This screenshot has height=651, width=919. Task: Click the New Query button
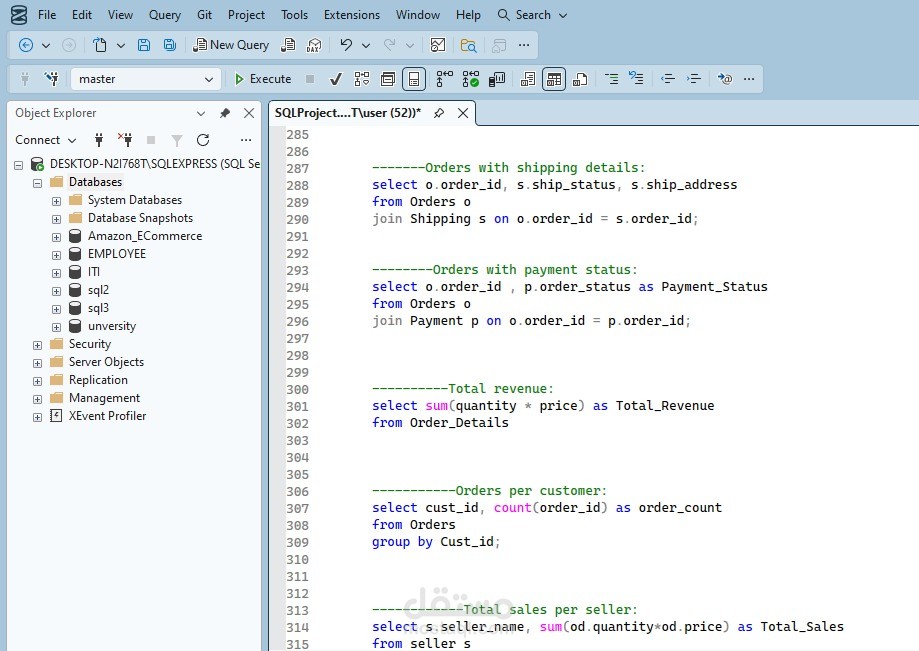[231, 45]
